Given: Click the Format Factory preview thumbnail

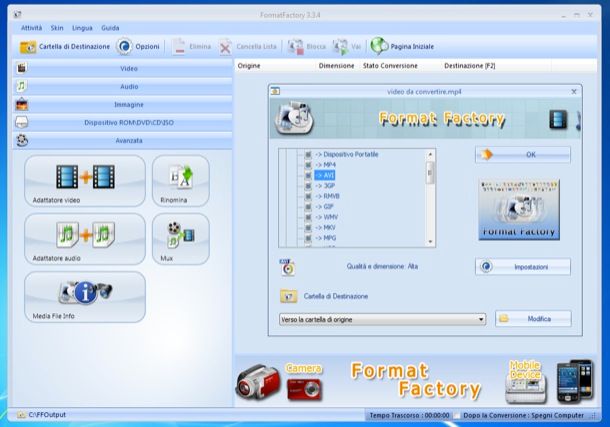Looking at the screenshot, I should point(519,210).
